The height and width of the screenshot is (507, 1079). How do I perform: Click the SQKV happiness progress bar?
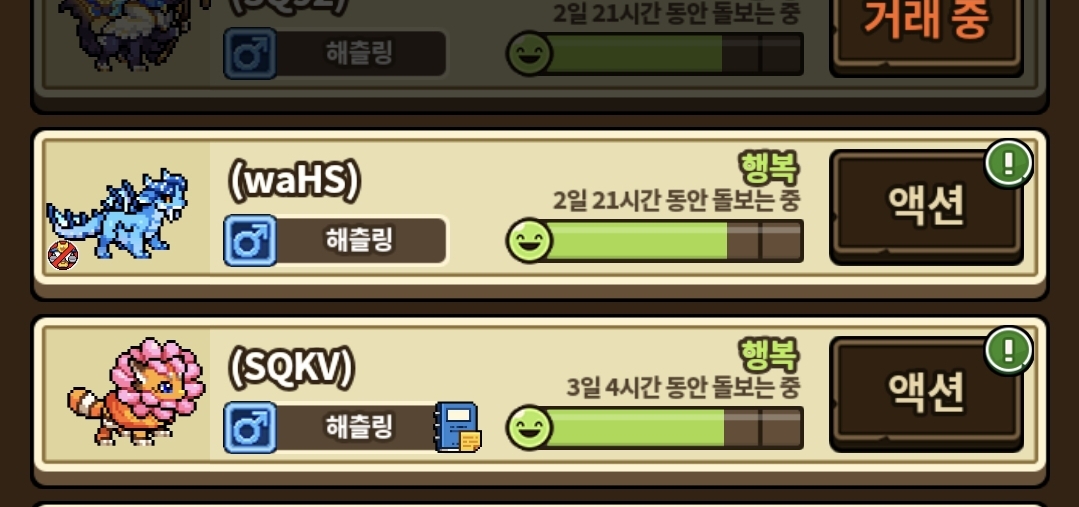(x=665, y=428)
